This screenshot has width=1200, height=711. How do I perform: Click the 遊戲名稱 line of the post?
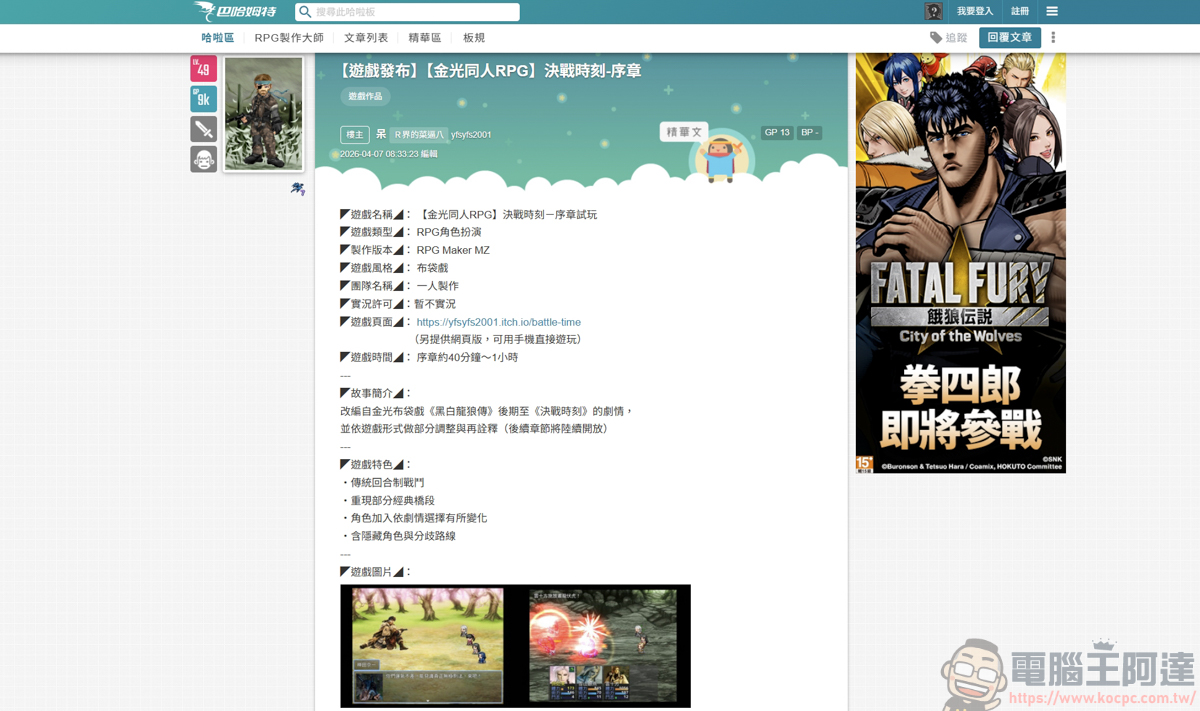coord(468,215)
